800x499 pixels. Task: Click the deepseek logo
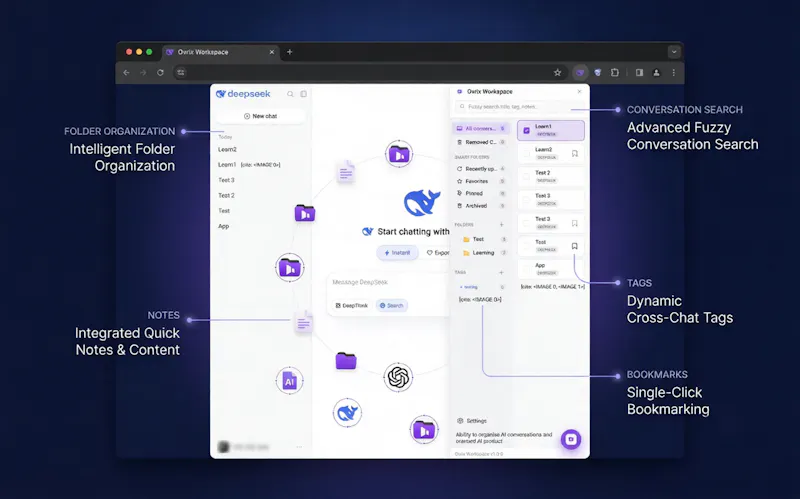coord(243,94)
